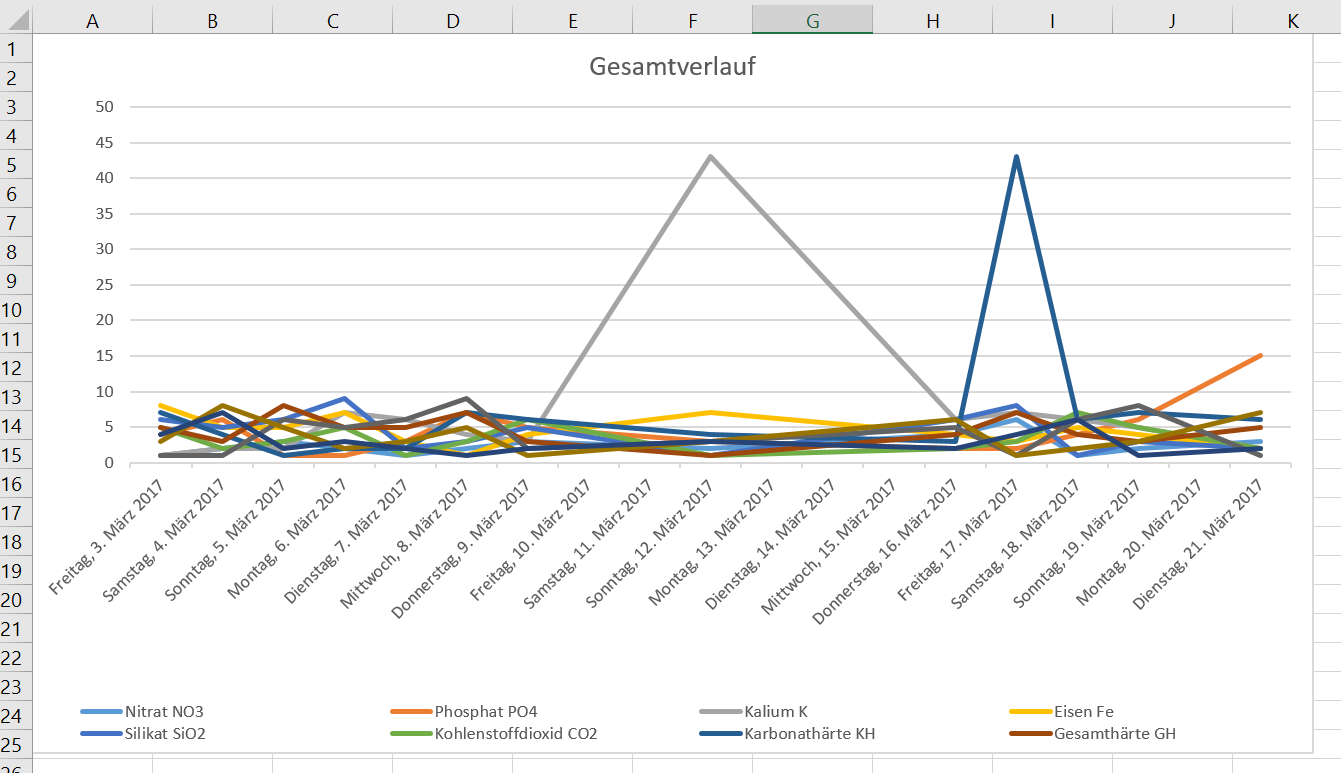Click the orange Phosphat line end at 15
Viewport: 1341px width, 773px height.
(x=1260, y=355)
